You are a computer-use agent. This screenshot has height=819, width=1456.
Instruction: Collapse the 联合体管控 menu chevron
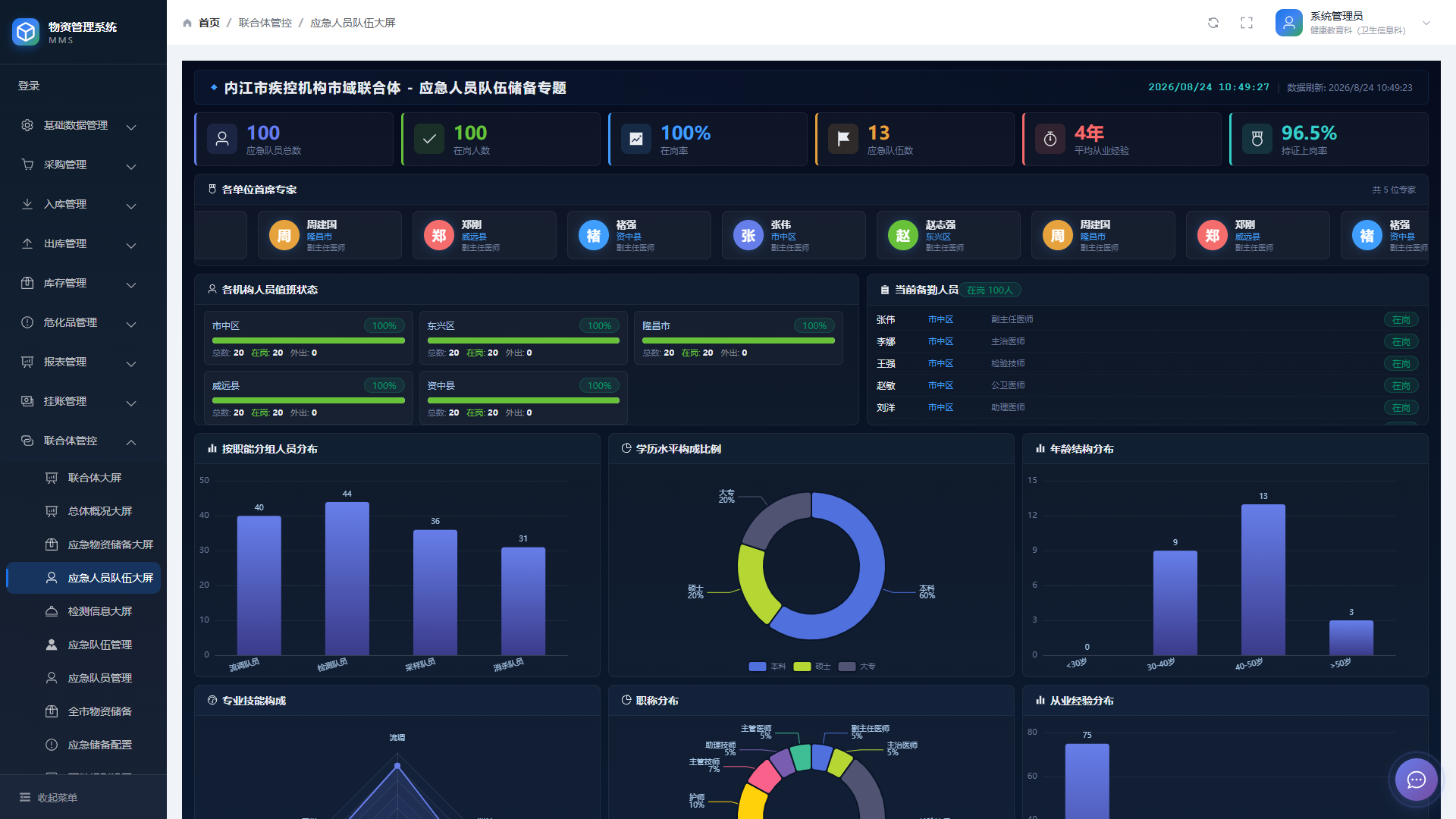click(x=131, y=442)
